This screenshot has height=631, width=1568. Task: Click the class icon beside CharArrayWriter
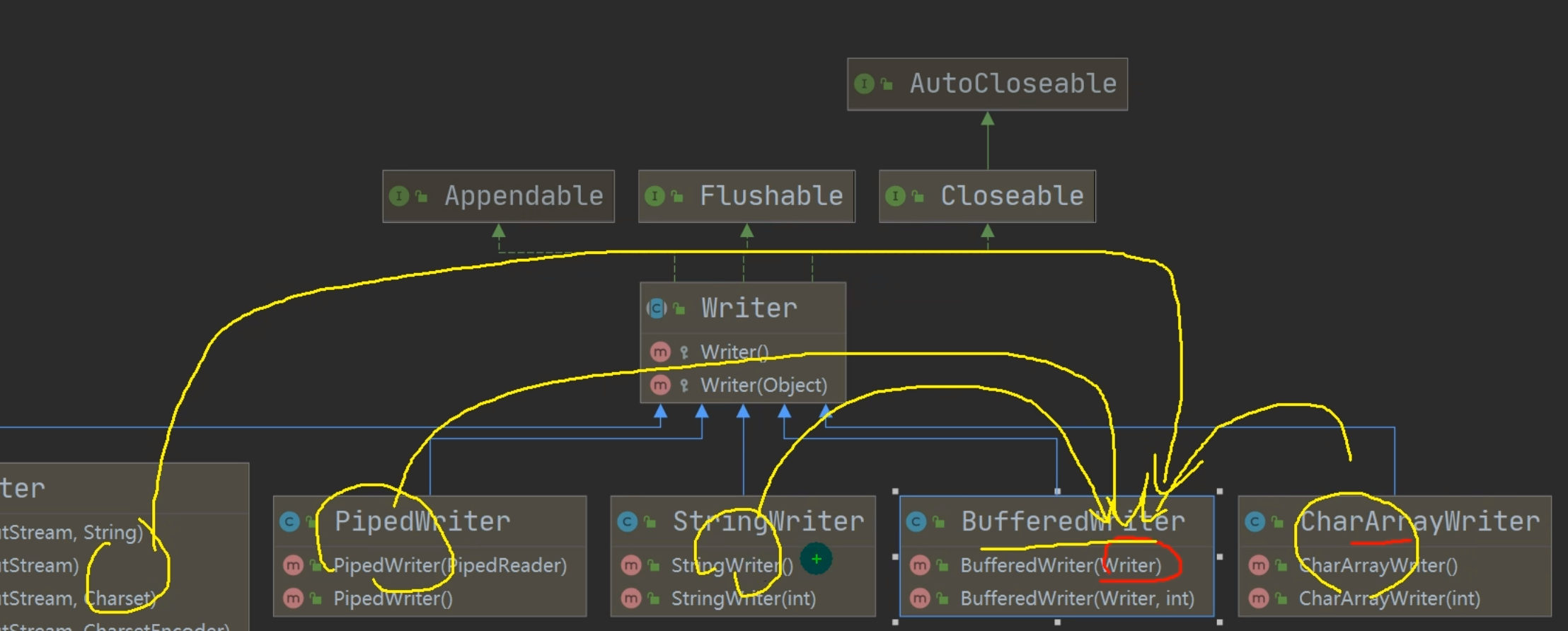click(x=1255, y=522)
